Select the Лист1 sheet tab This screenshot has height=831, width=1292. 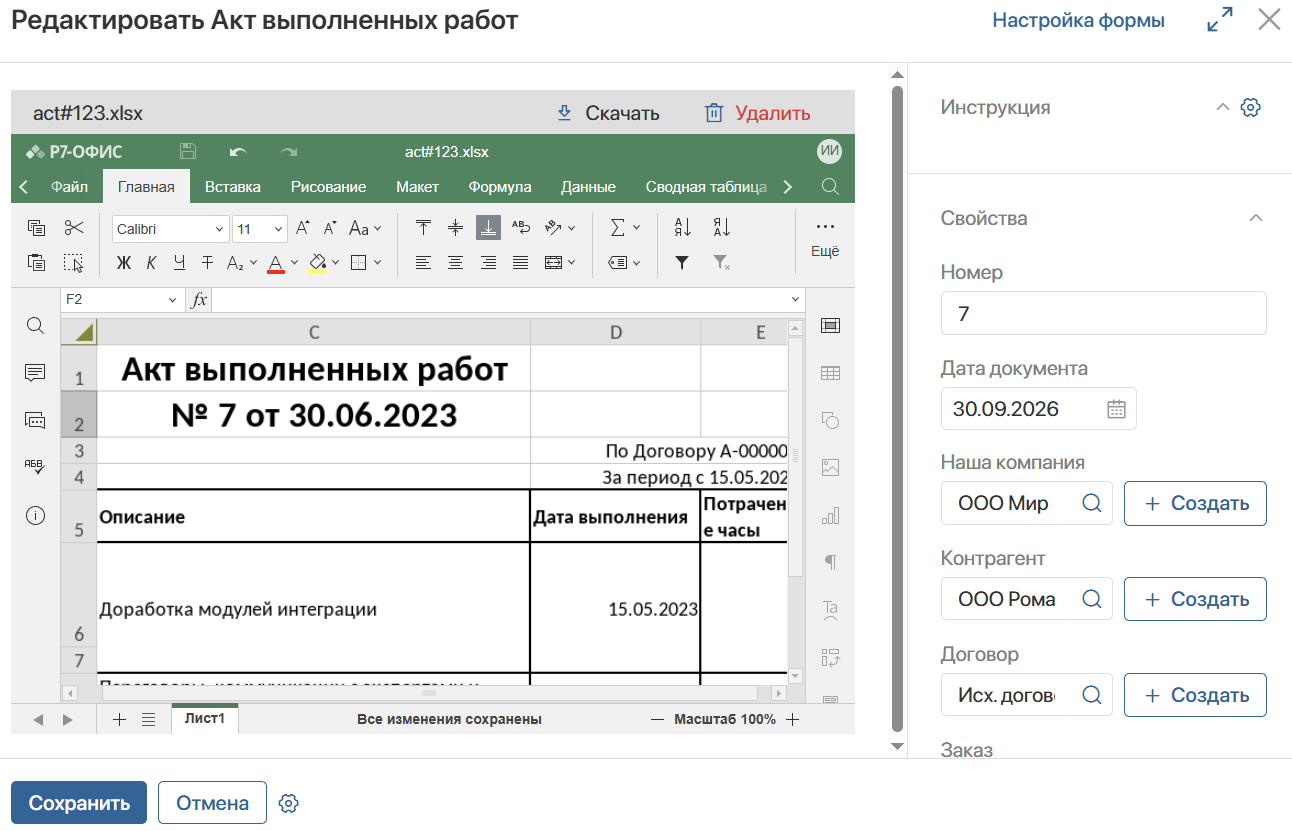[205, 719]
